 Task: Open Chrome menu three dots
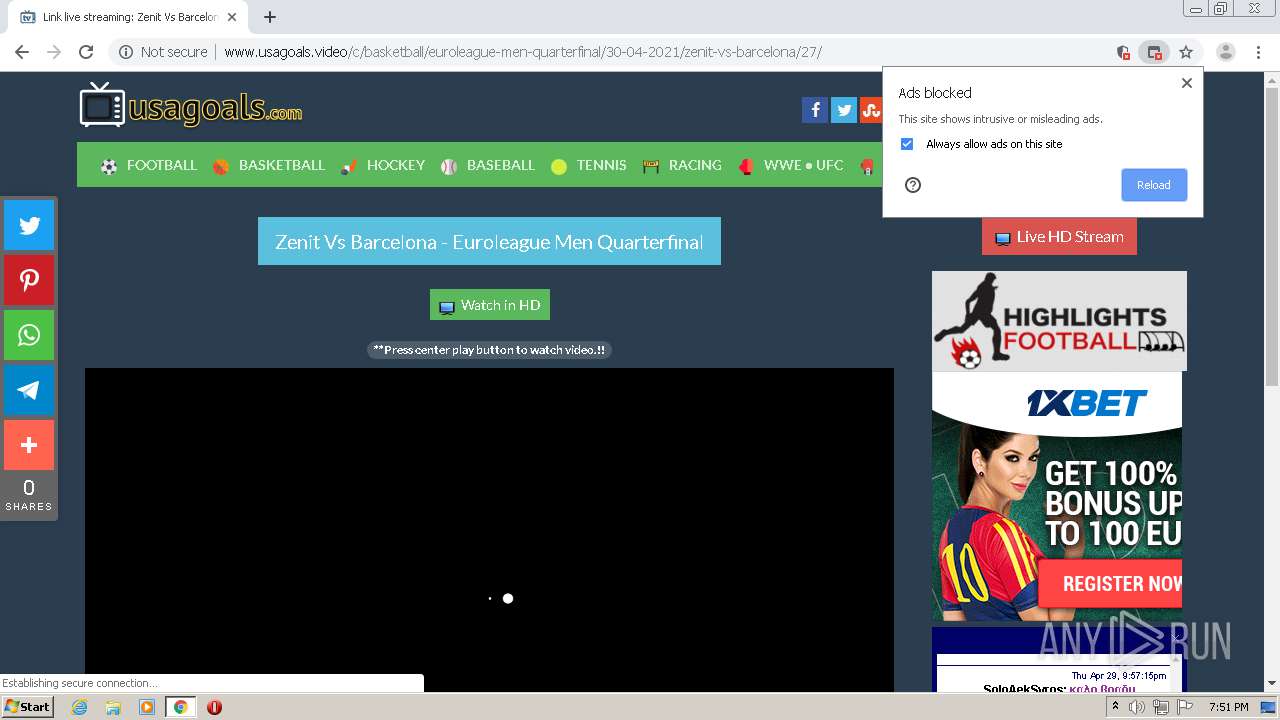coord(1258,52)
